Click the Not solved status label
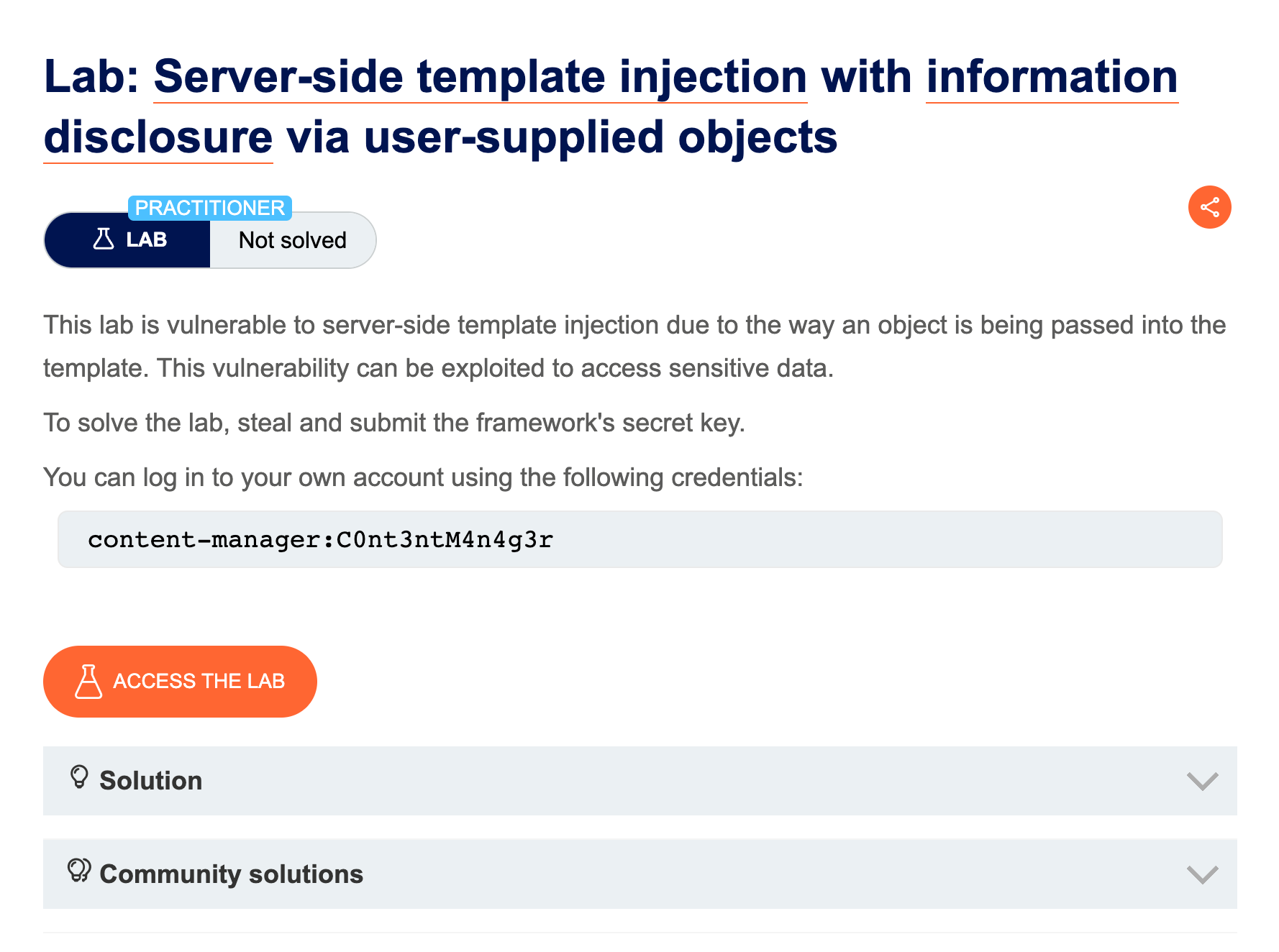The height and width of the screenshot is (952, 1279). point(292,240)
